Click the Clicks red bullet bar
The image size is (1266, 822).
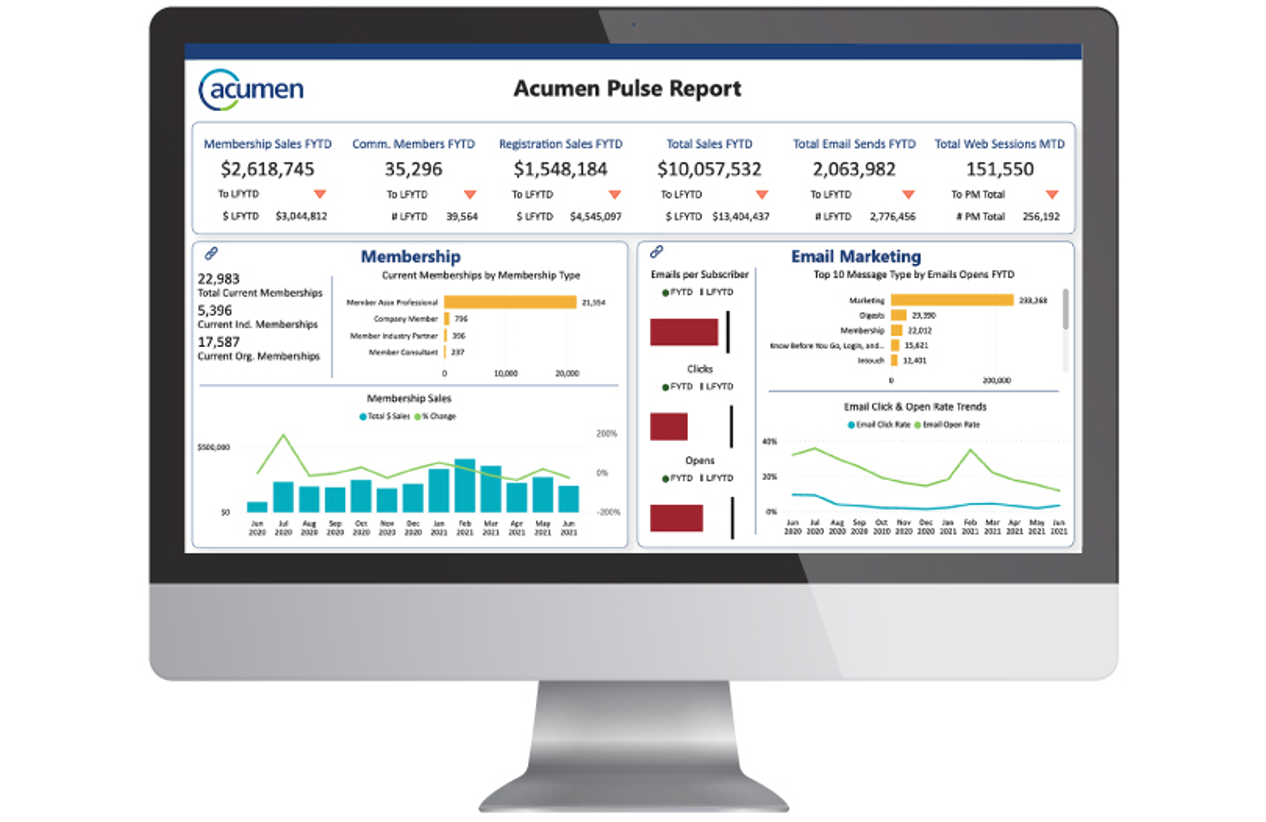[x=669, y=426]
